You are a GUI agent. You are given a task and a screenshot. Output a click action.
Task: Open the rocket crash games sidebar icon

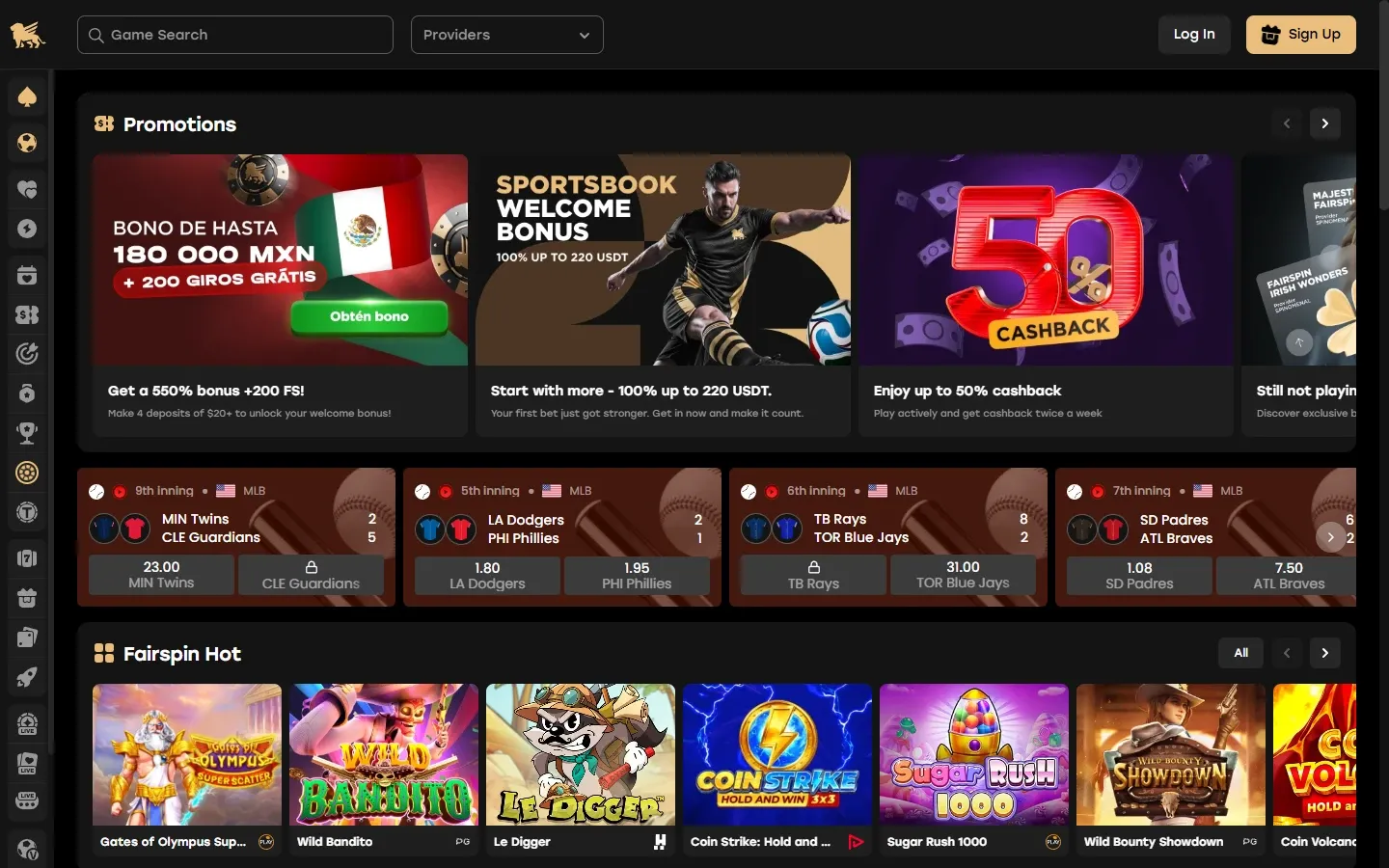pyautogui.click(x=27, y=677)
